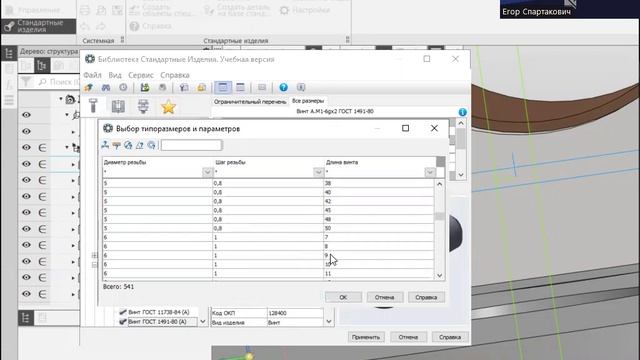Click the Стандартные изделия panel button in KOMPAS

39,26
